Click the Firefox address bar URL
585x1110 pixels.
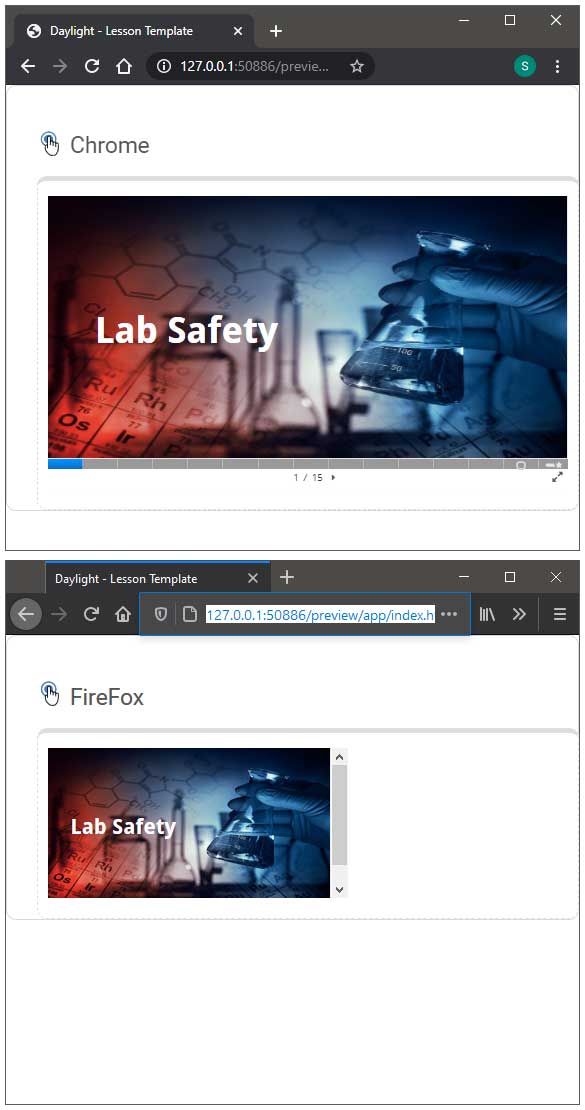click(319, 614)
